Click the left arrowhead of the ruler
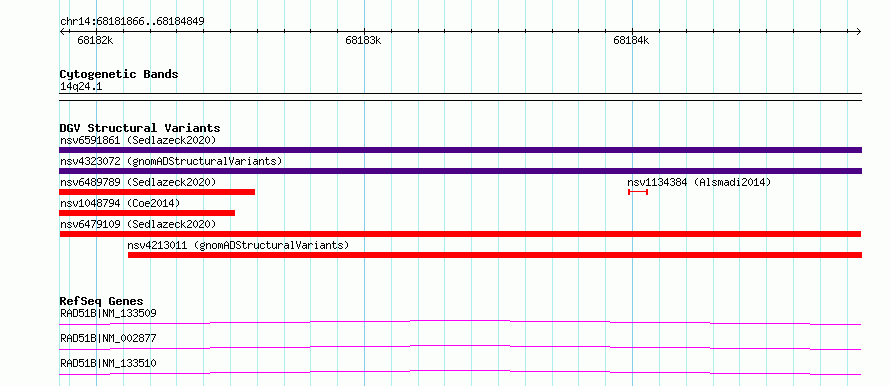 point(62,32)
